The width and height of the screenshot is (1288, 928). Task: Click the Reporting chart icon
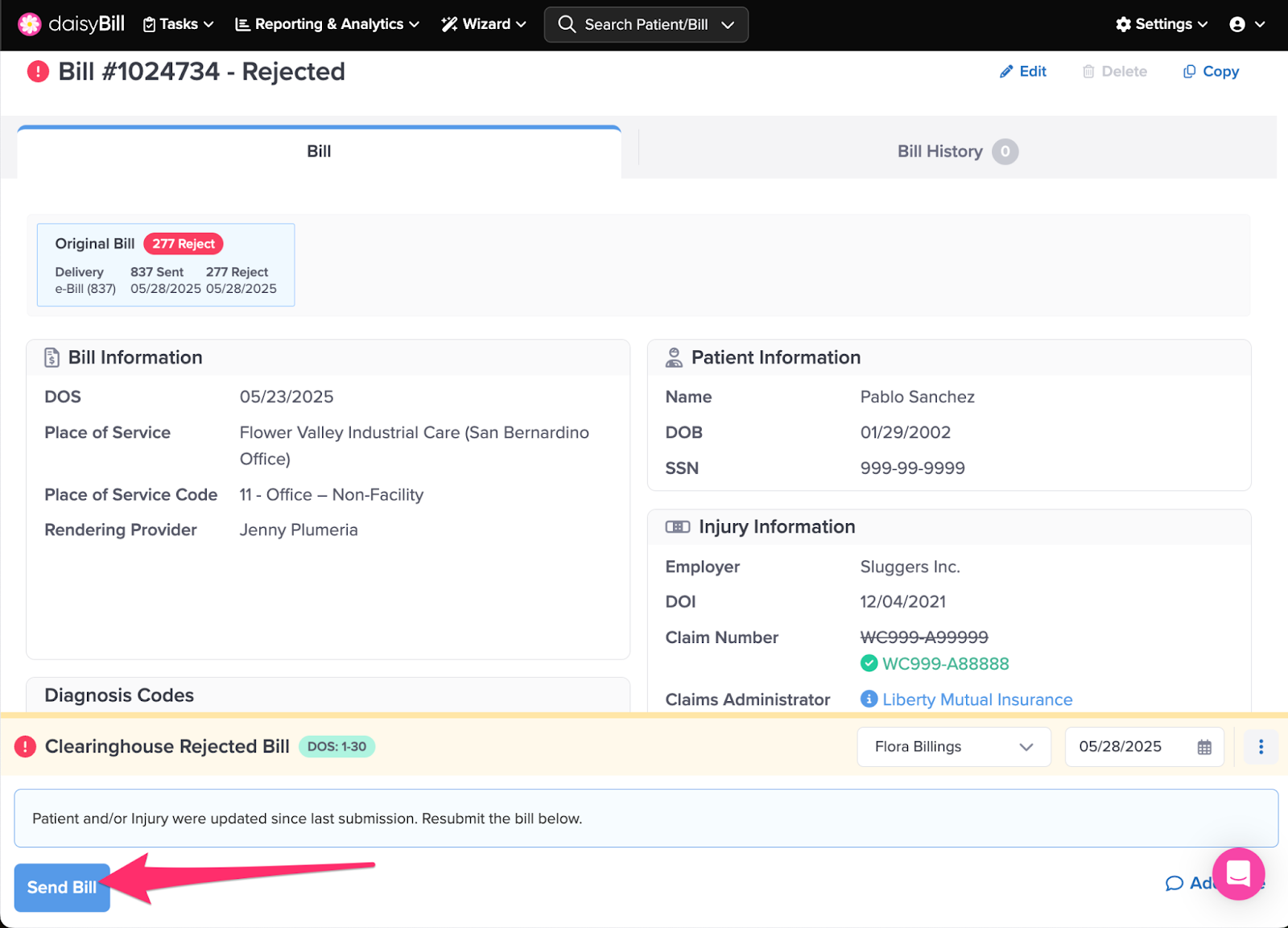242,25
